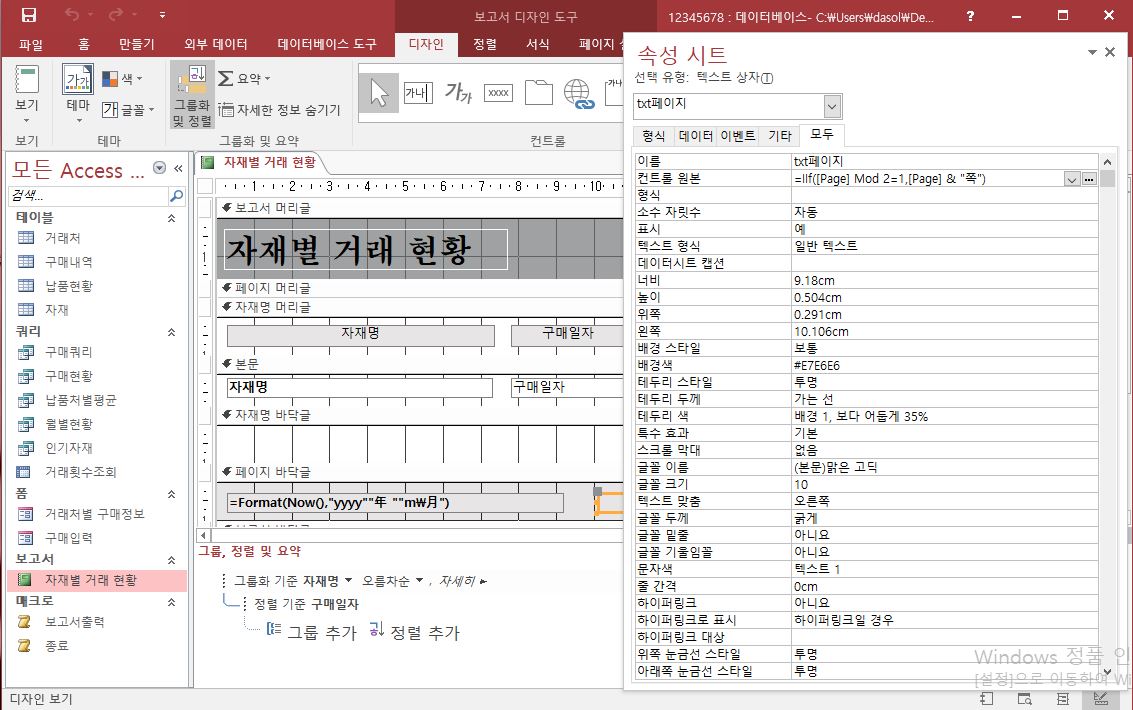
Task: Open the txt페이지 object selector dropdown
Action: coord(832,106)
